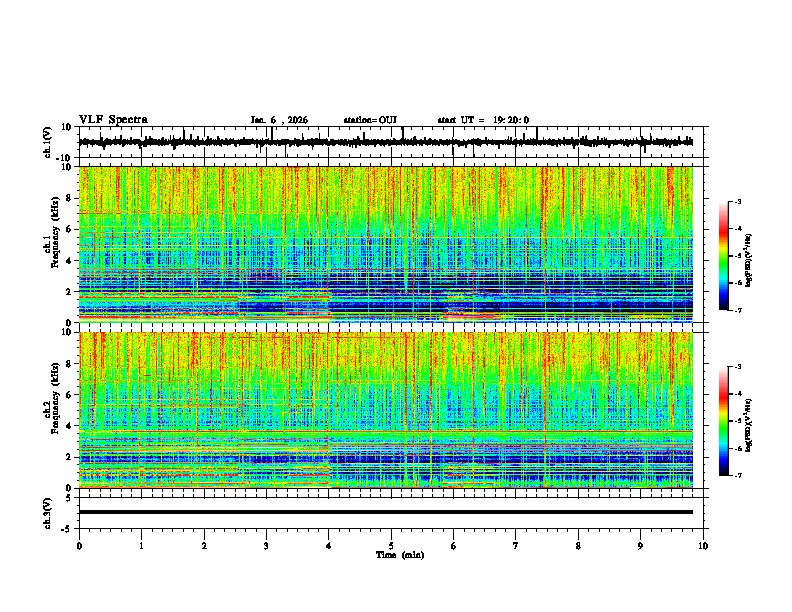Click the "5" minute time axis tick label
The width and height of the screenshot is (792, 612).
[391, 546]
